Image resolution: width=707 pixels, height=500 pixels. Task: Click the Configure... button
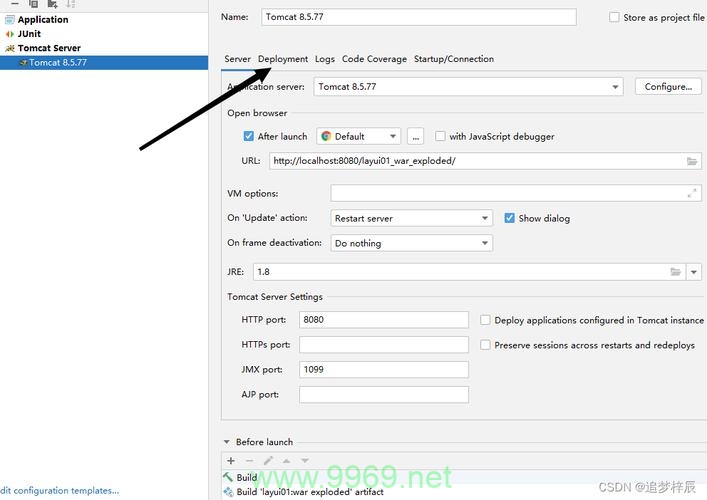668,87
